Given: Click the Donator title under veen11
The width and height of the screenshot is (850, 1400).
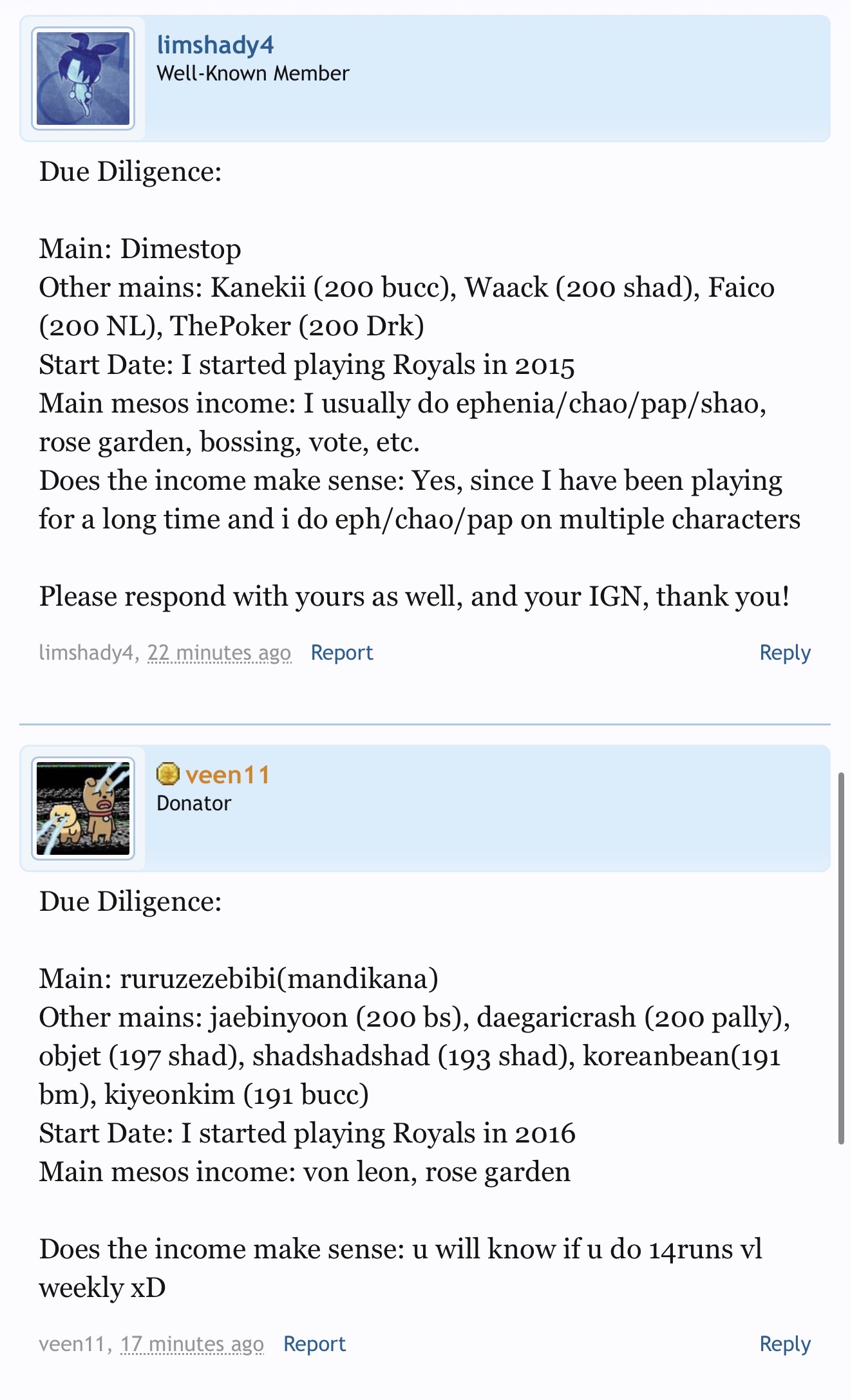Looking at the screenshot, I should 194,803.
